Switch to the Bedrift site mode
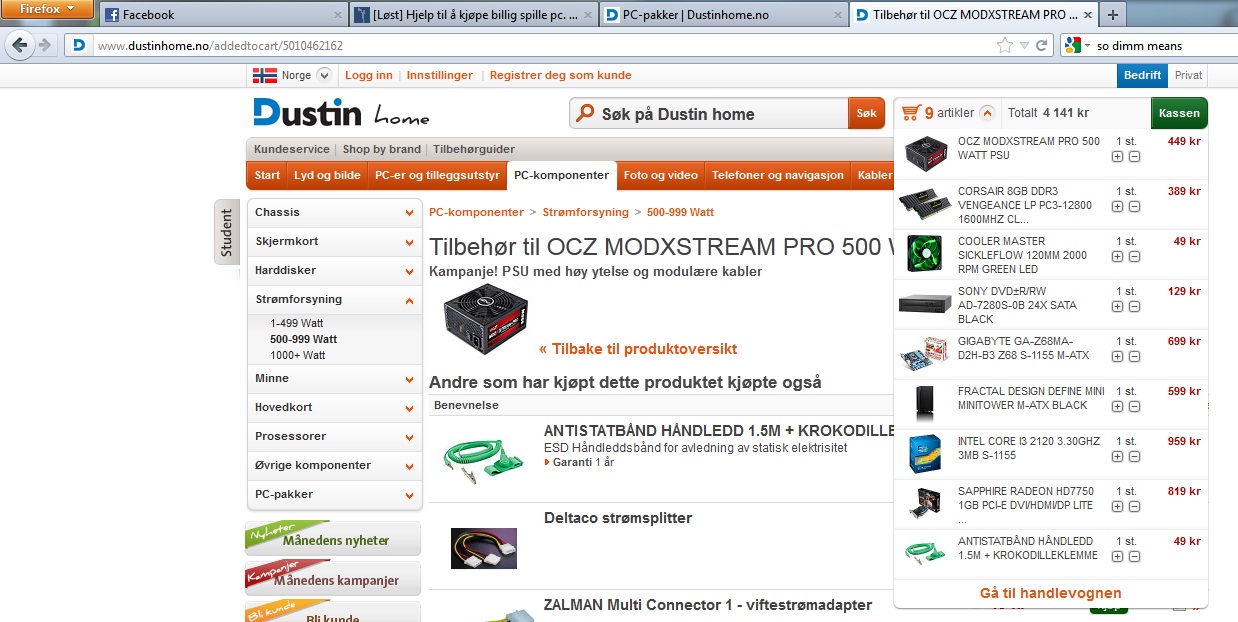The width and height of the screenshot is (1238, 622). point(1142,75)
